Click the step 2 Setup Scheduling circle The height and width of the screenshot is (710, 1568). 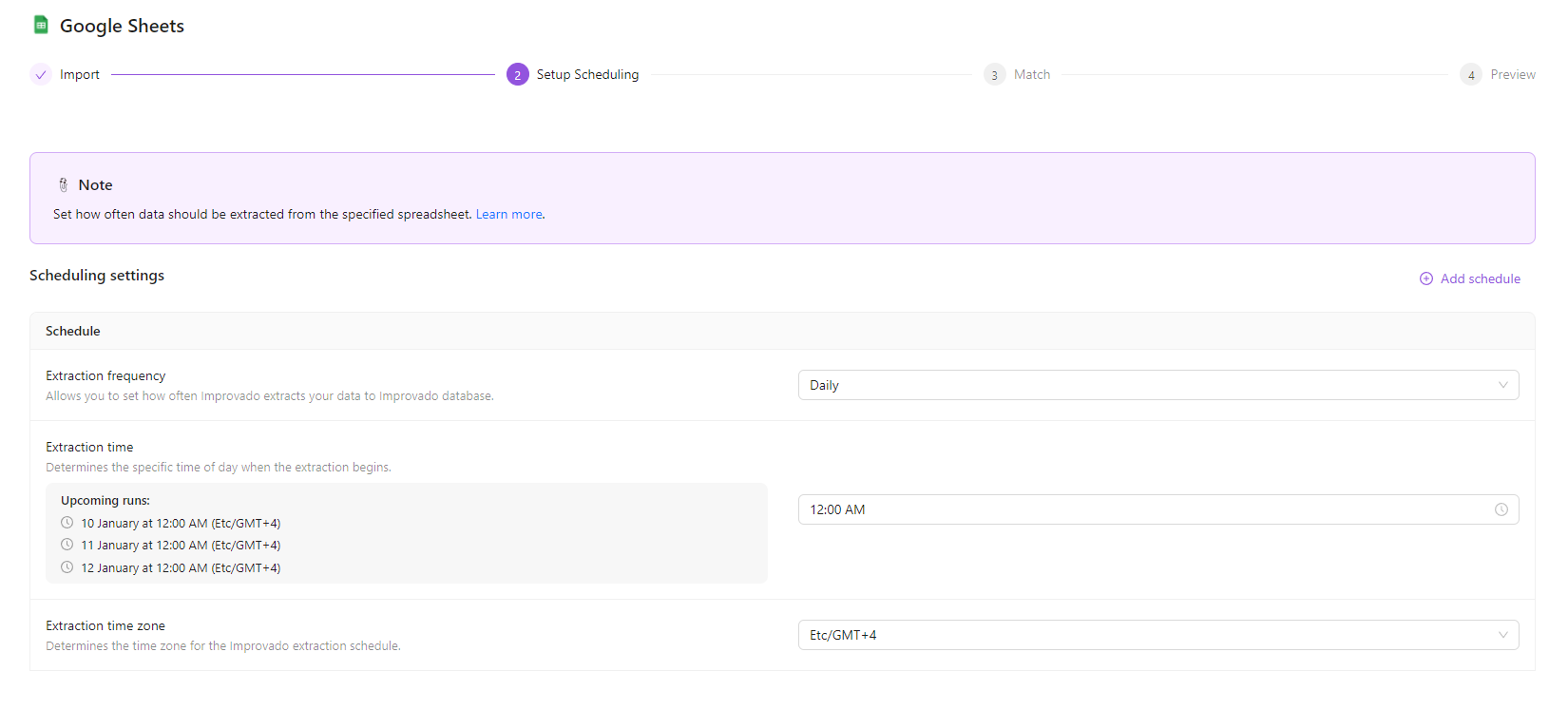coord(517,74)
